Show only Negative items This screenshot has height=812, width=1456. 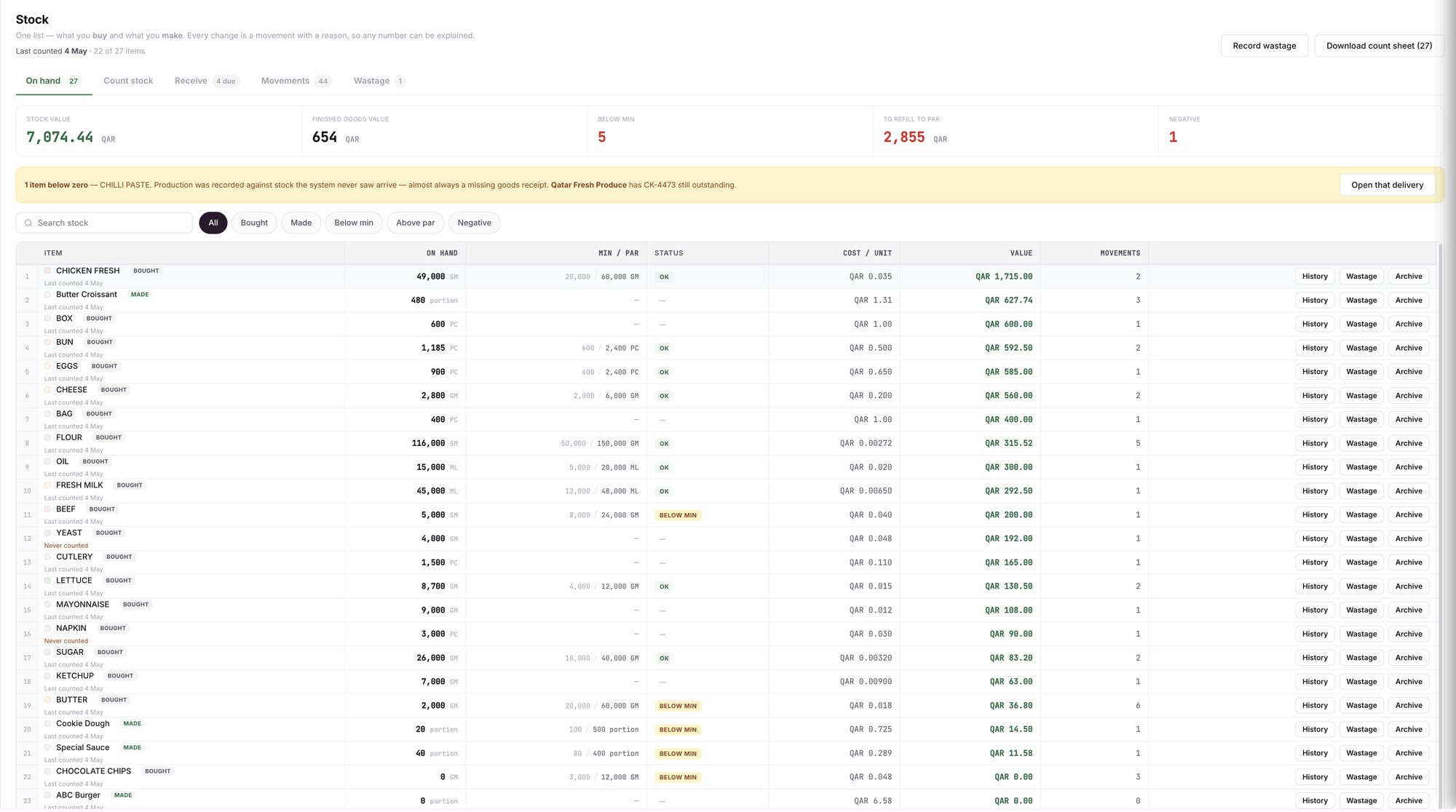474,223
